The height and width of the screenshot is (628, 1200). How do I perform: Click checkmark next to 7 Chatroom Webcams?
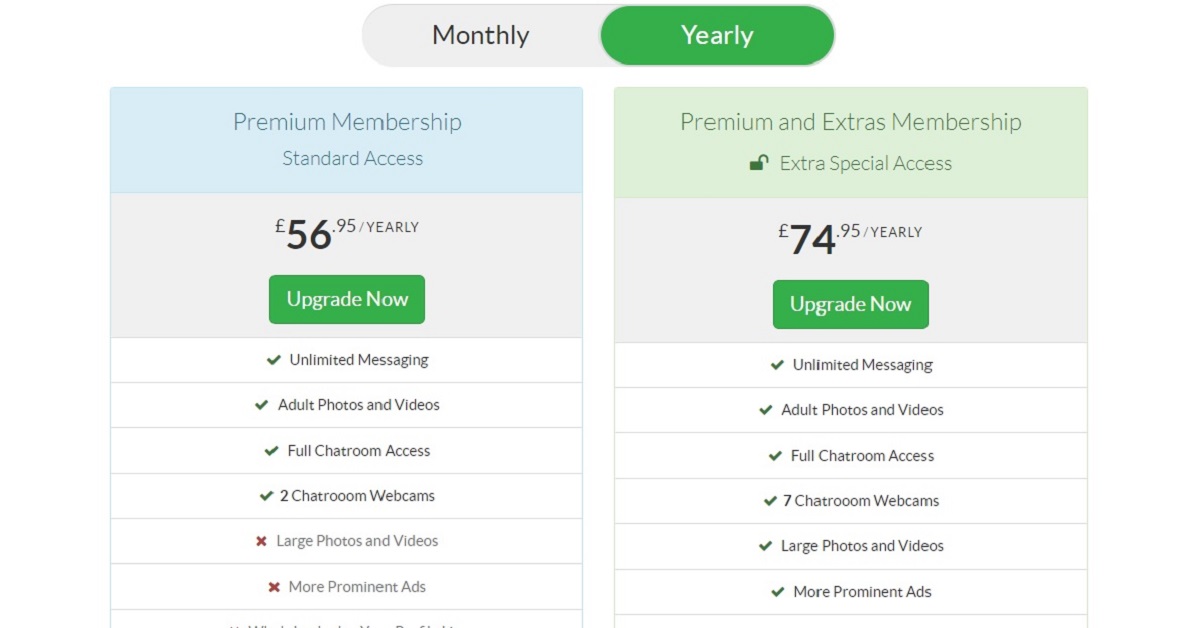tap(770, 501)
